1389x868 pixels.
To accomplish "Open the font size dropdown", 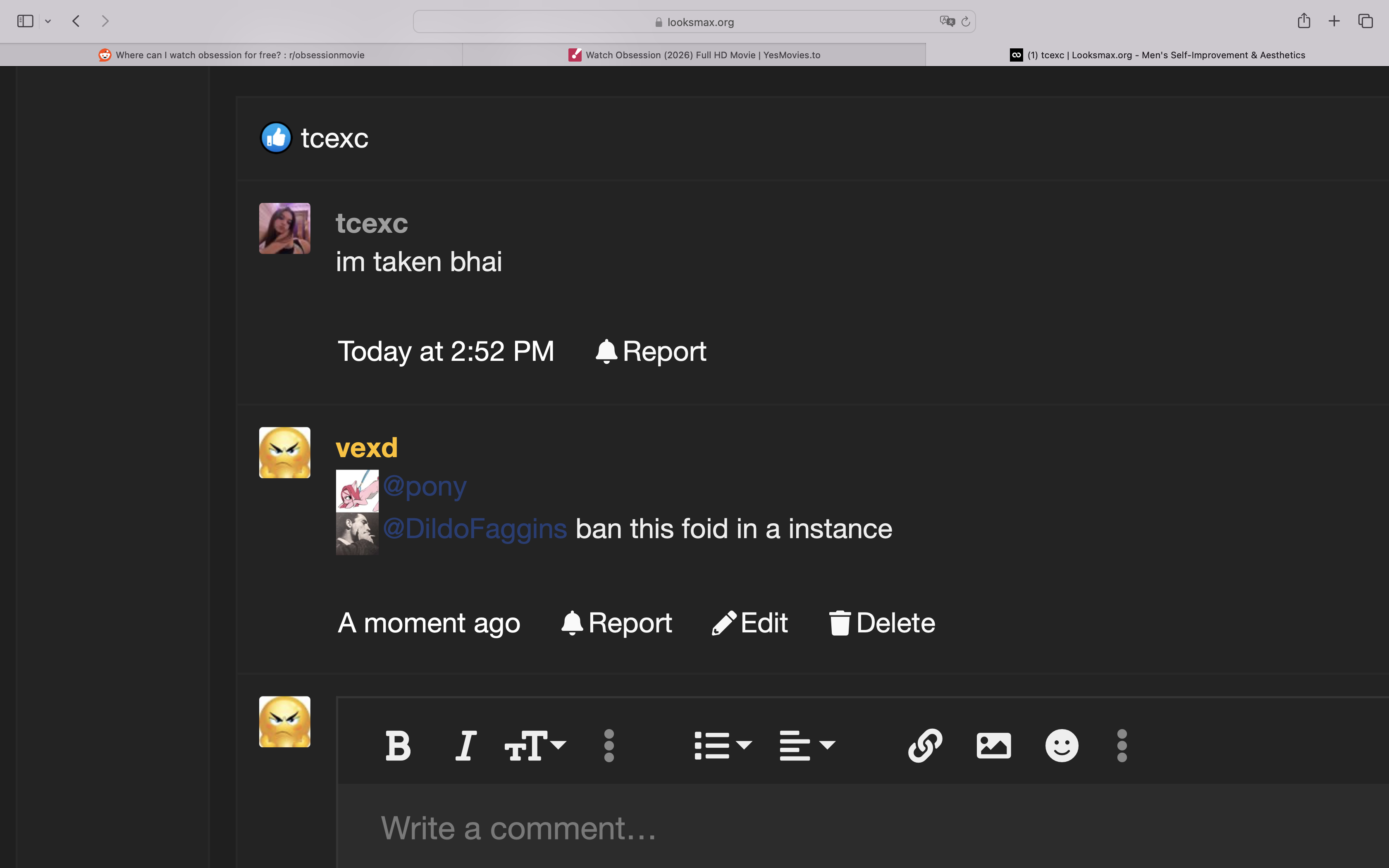I will [535, 746].
